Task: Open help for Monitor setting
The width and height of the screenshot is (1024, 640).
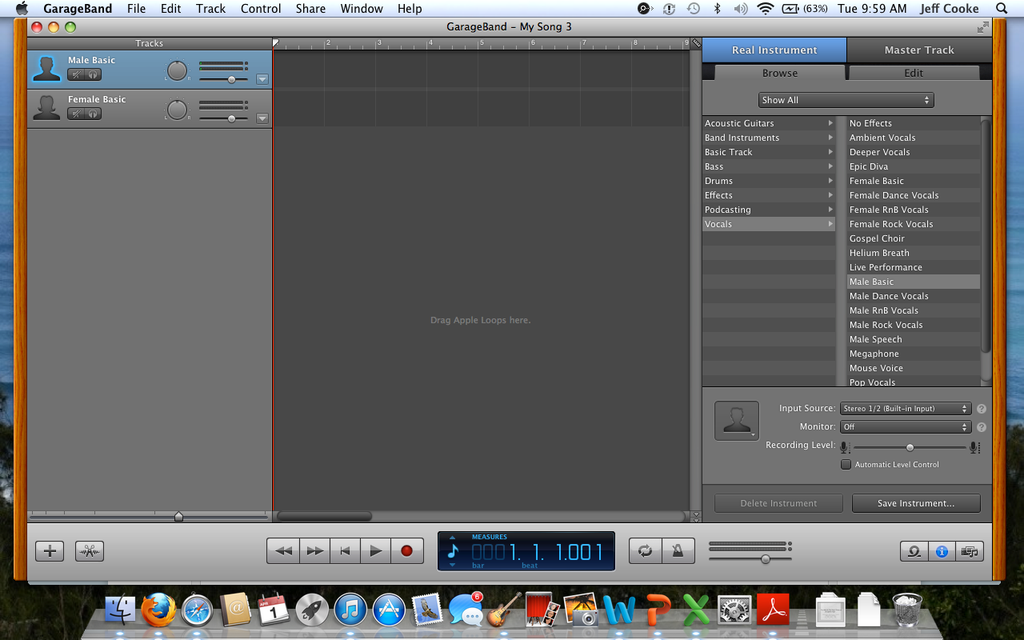Action: 981,427
